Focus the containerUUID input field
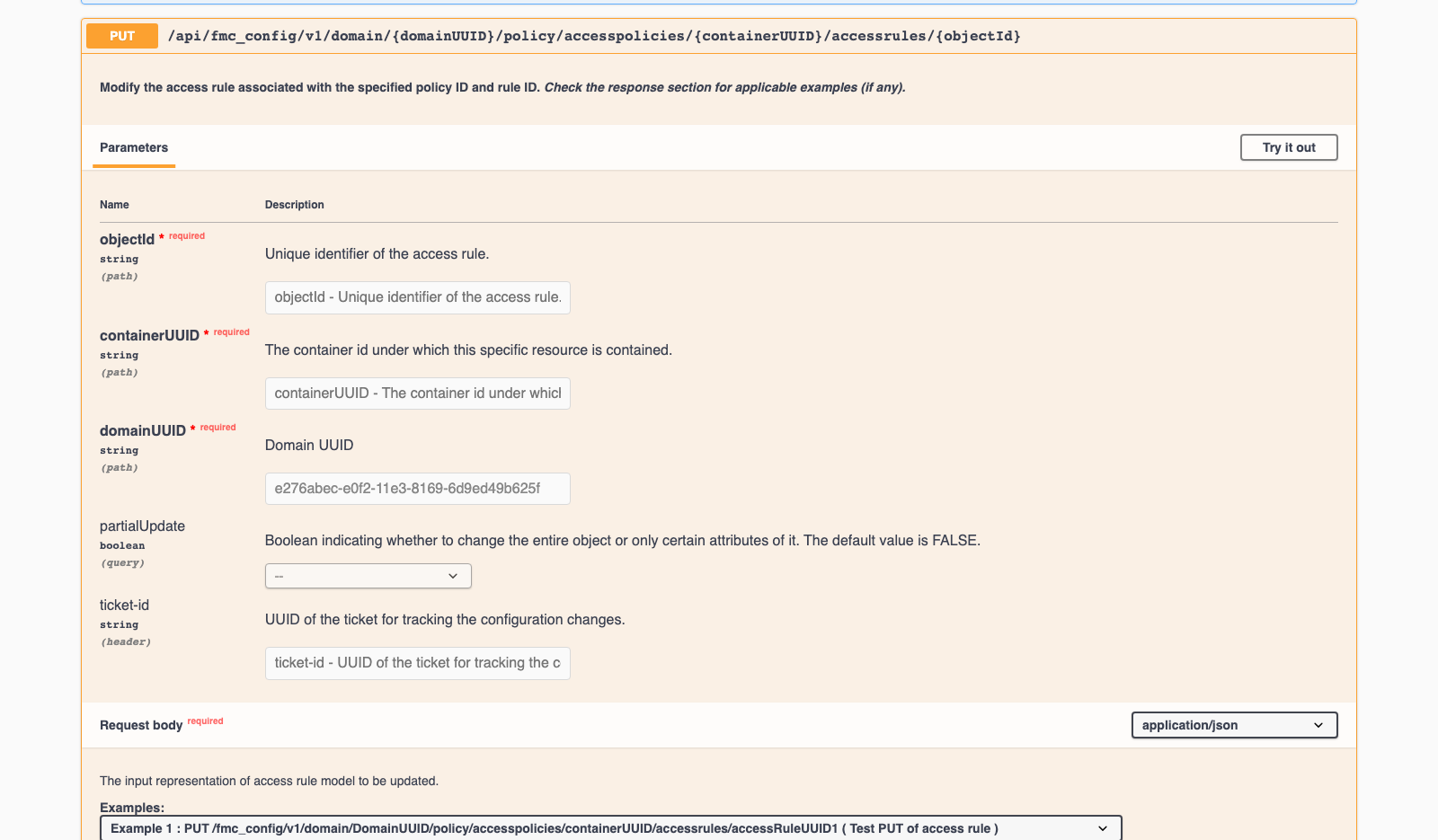 point(418,393)
